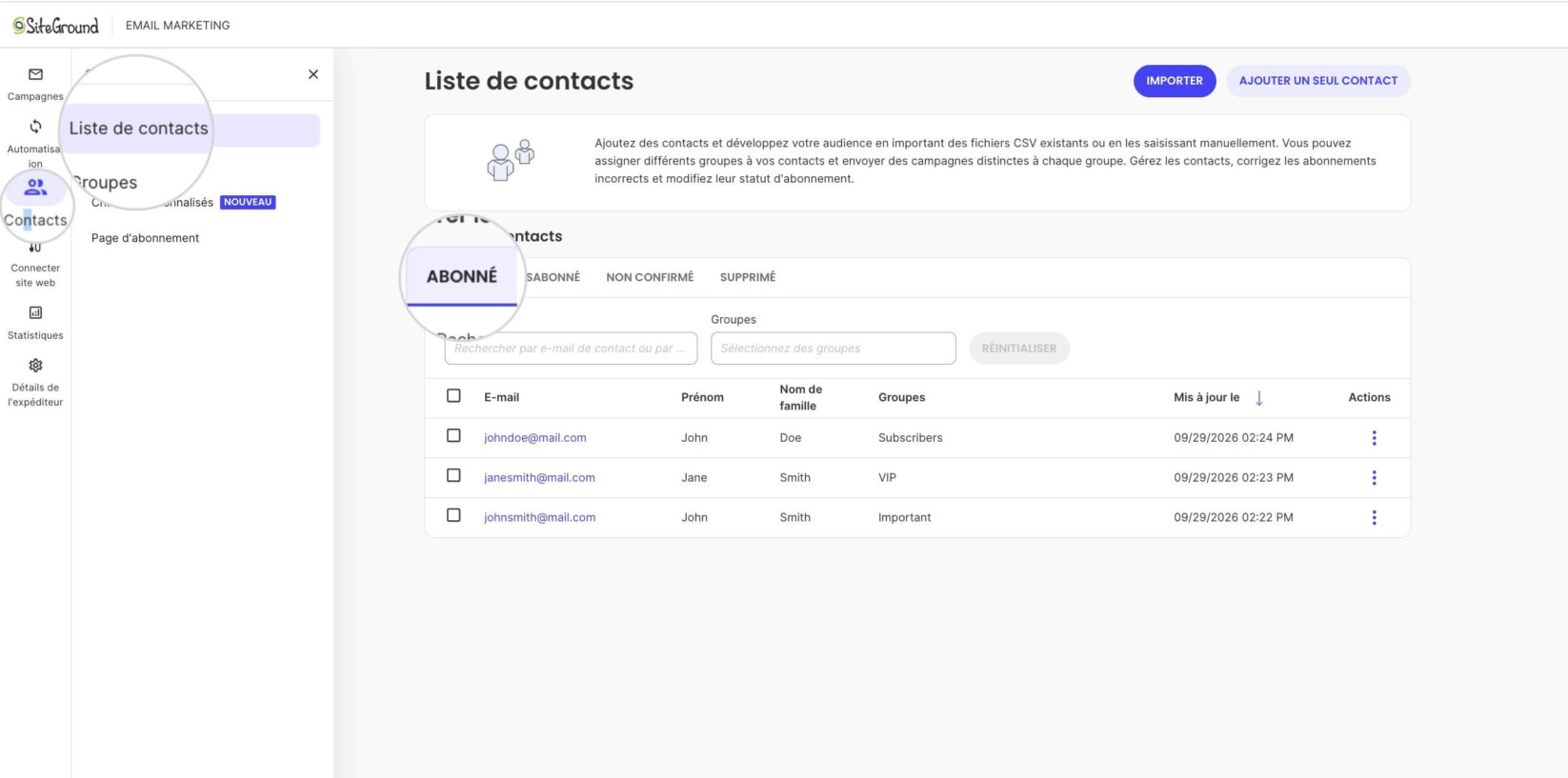Click the RÉINITIALISER button
This screenshot has width=1568, height=778.
click(x=1019, y=349)
